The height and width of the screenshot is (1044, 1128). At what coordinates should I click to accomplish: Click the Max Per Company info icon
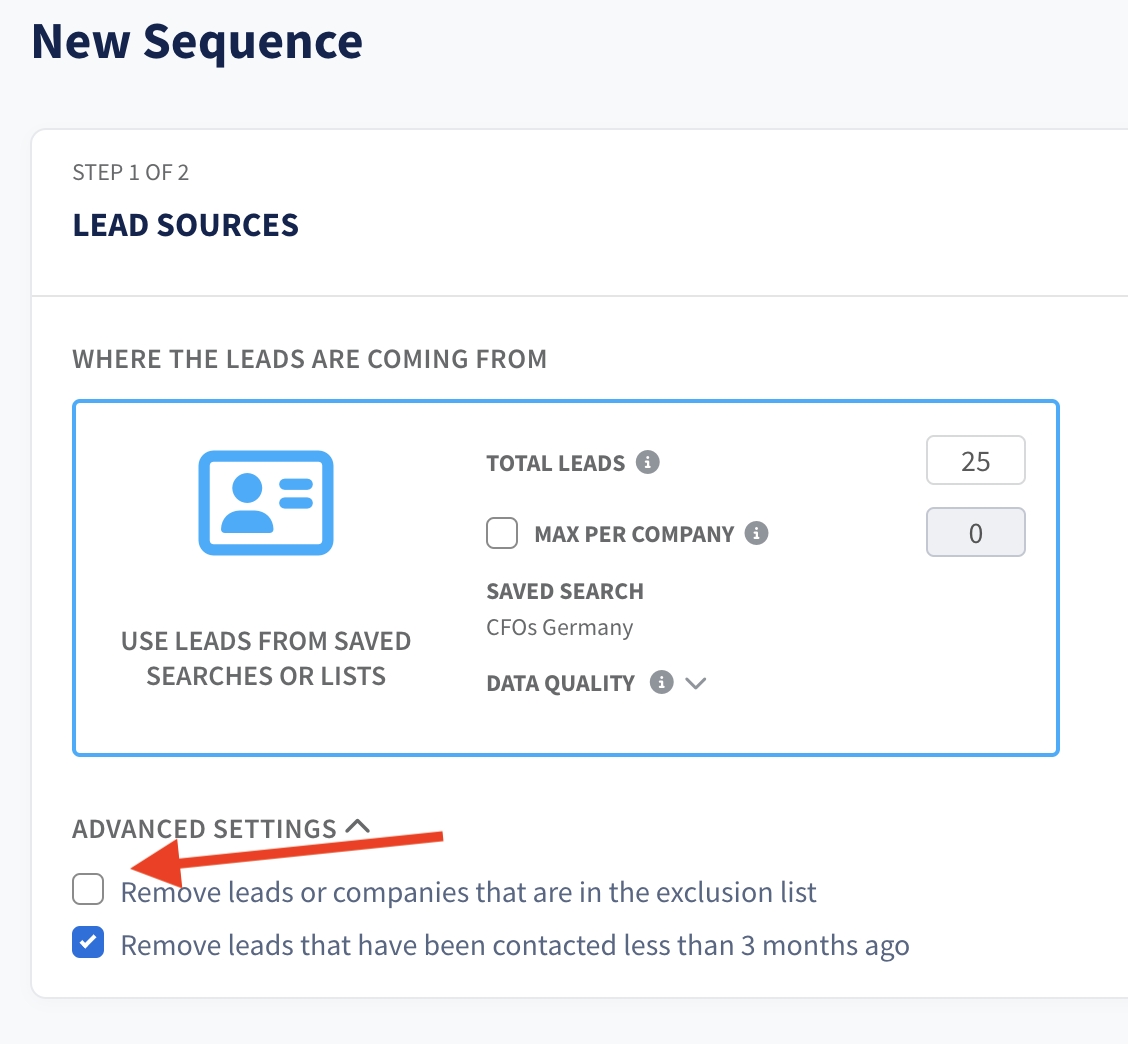point(756,533)
